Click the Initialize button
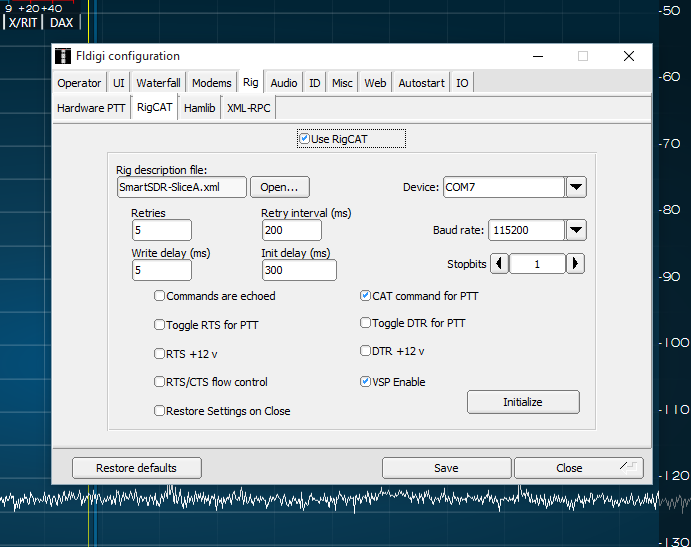This screenshot has height=547, width=691. click(x=523, y=402)
